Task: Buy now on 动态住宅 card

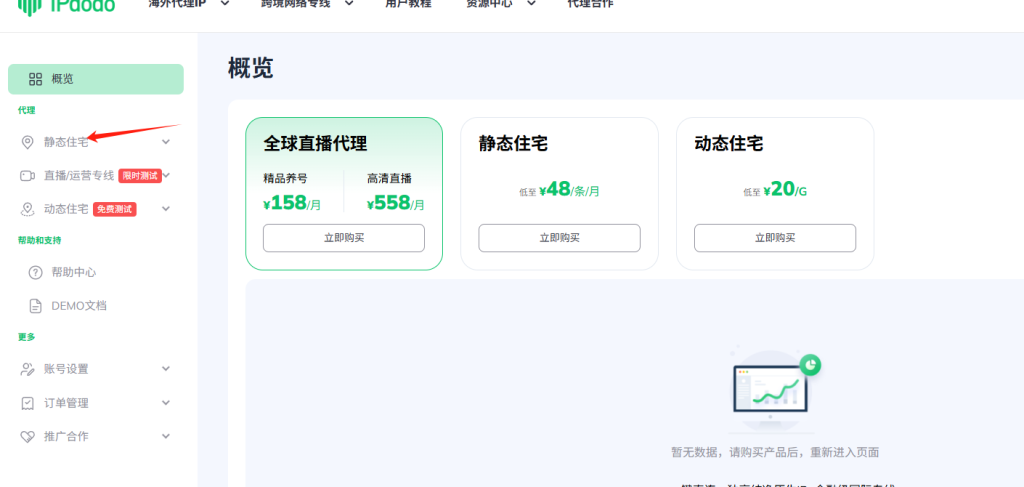Action: click(x=775, y=238)
